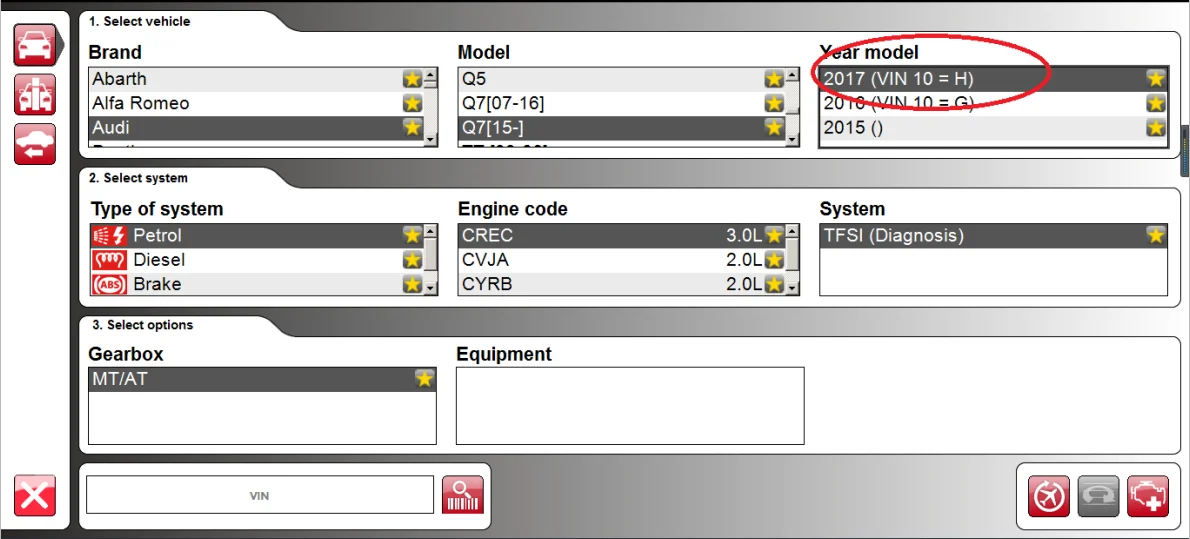
Task: Toggle favorite star for CVJA engine
Action: click(773, 260)
